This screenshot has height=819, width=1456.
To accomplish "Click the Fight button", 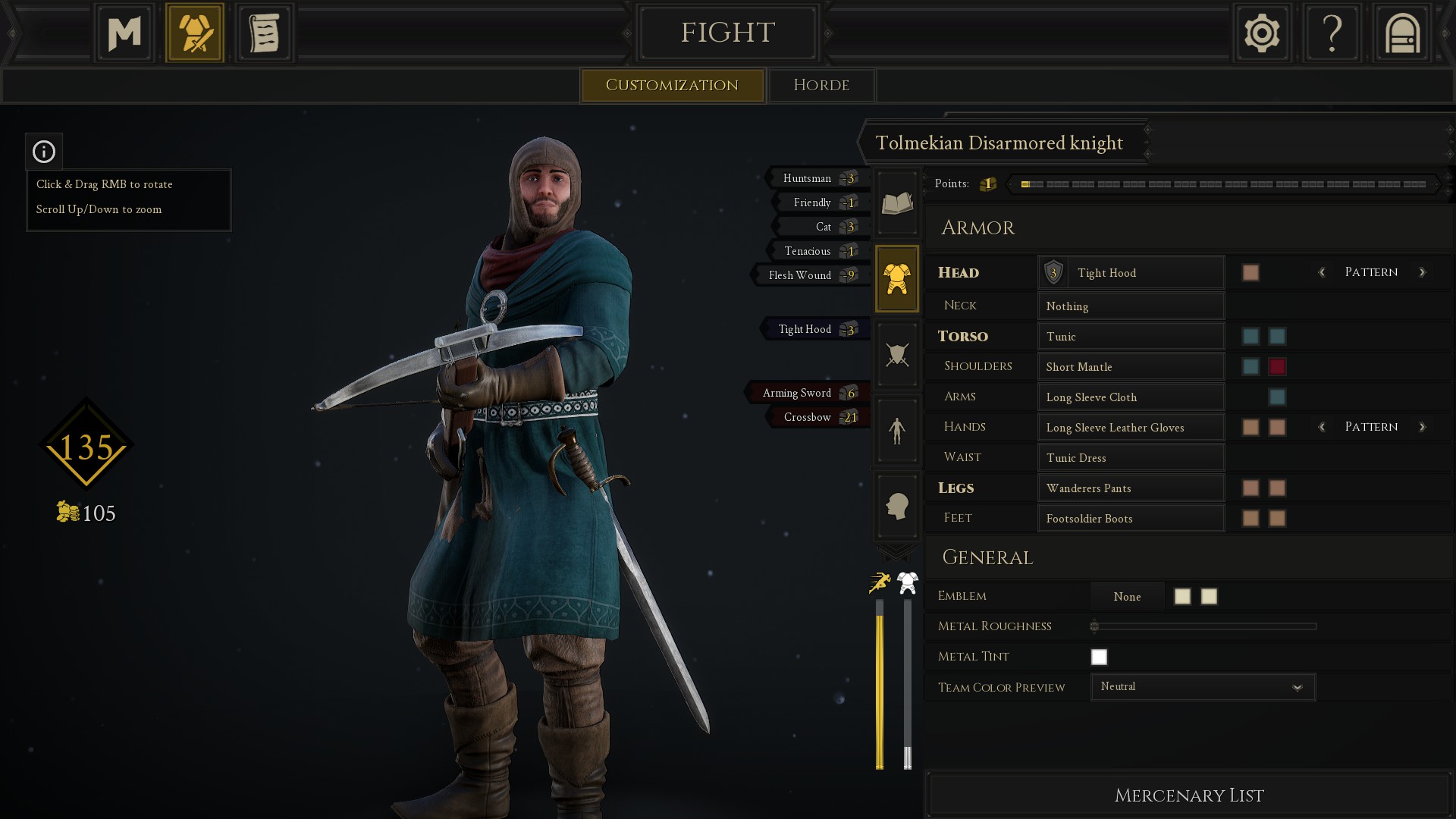I will point(728,33).
